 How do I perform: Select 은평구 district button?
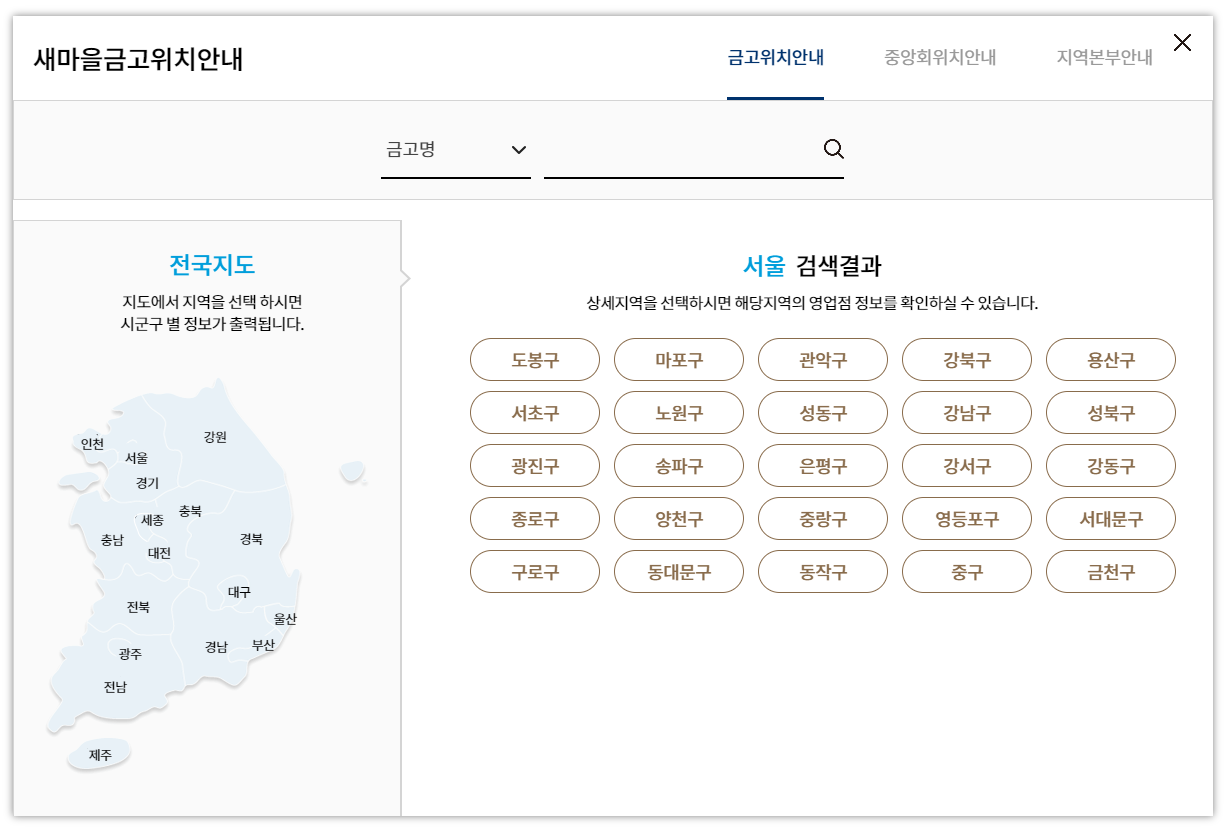(x=823, y=466)
